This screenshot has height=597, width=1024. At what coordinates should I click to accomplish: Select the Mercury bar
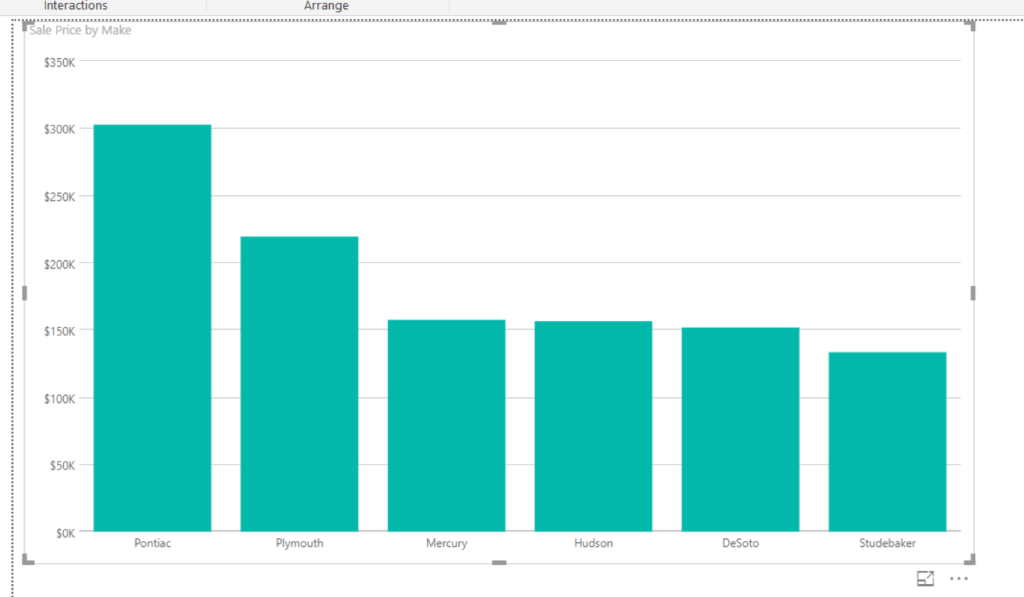pos(446,425)
